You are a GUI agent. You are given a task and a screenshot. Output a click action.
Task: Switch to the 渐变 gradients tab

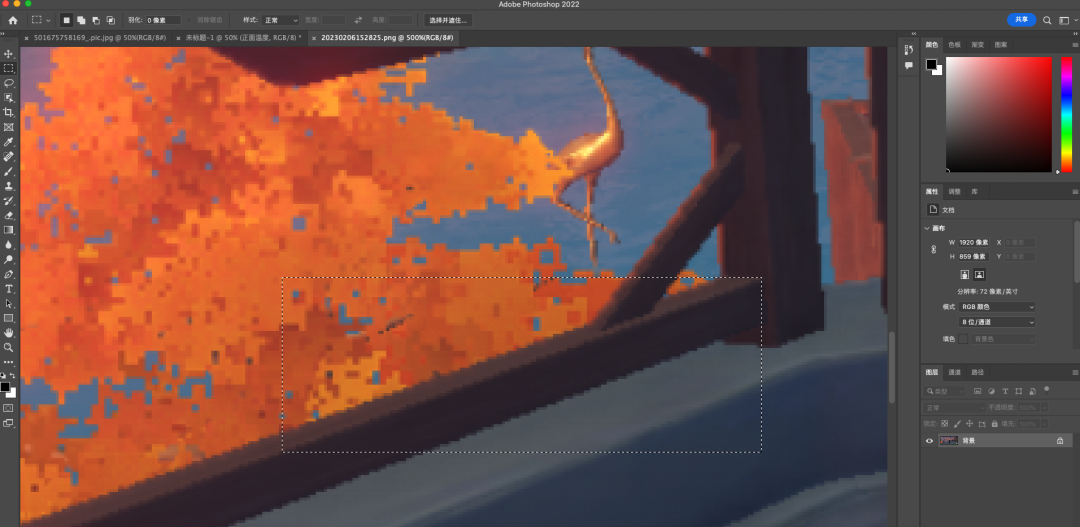pyautogui.click(x=977, y=45)
